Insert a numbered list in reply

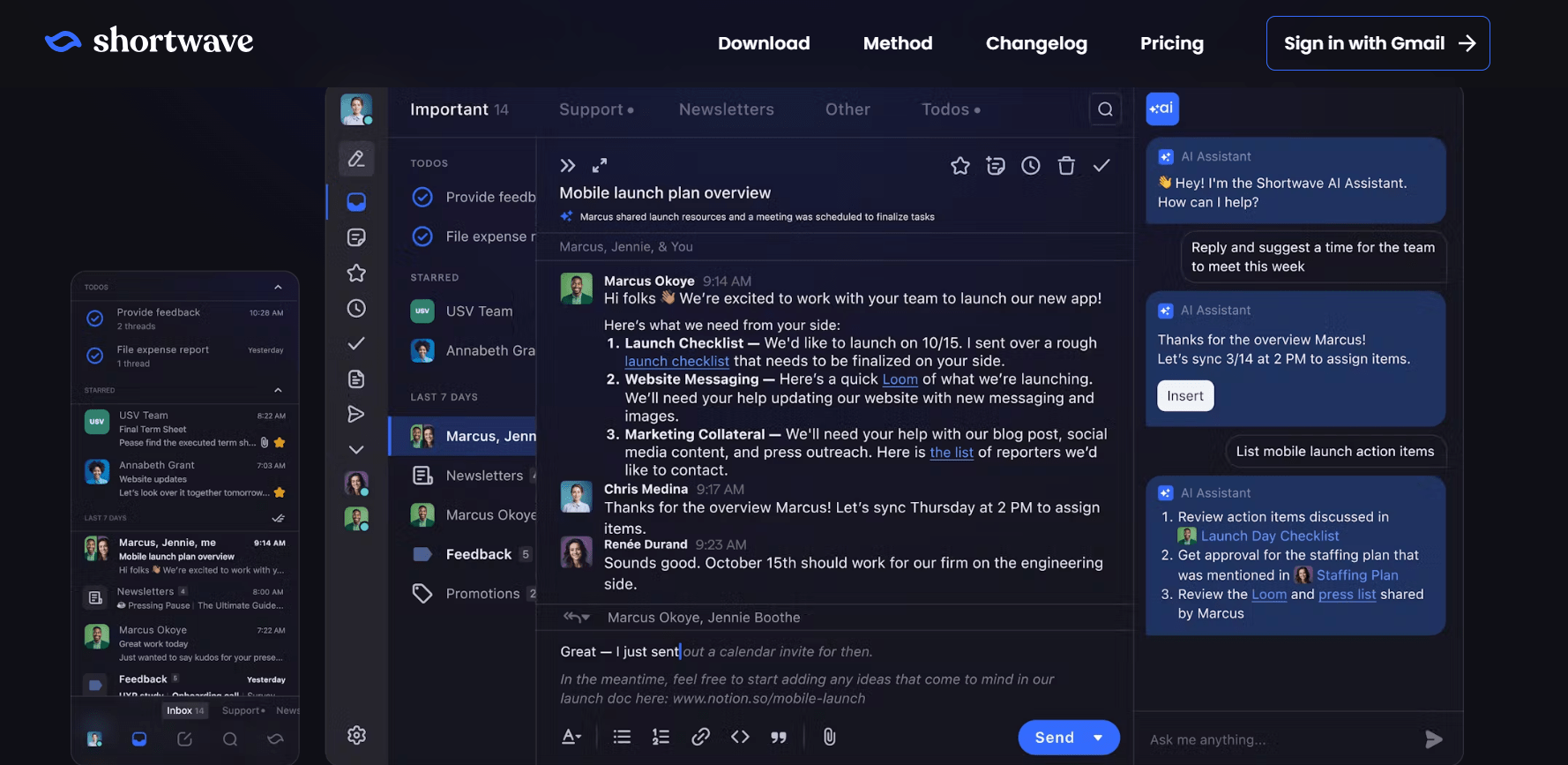point(661,737)
